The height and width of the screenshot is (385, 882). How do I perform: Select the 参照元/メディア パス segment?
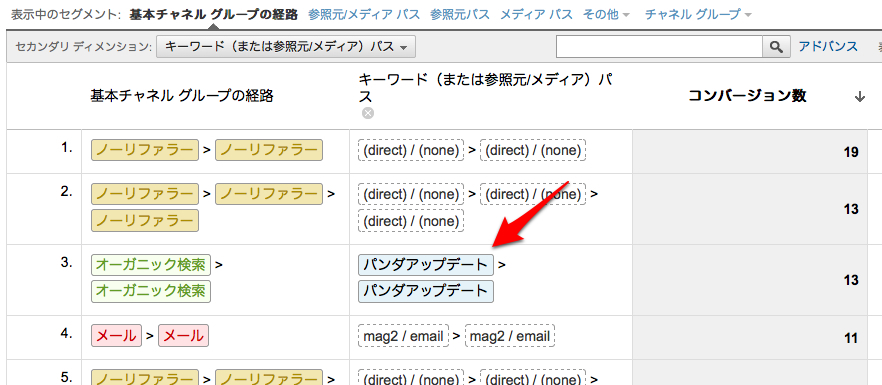pyautogui.click(x=364, y=15)
